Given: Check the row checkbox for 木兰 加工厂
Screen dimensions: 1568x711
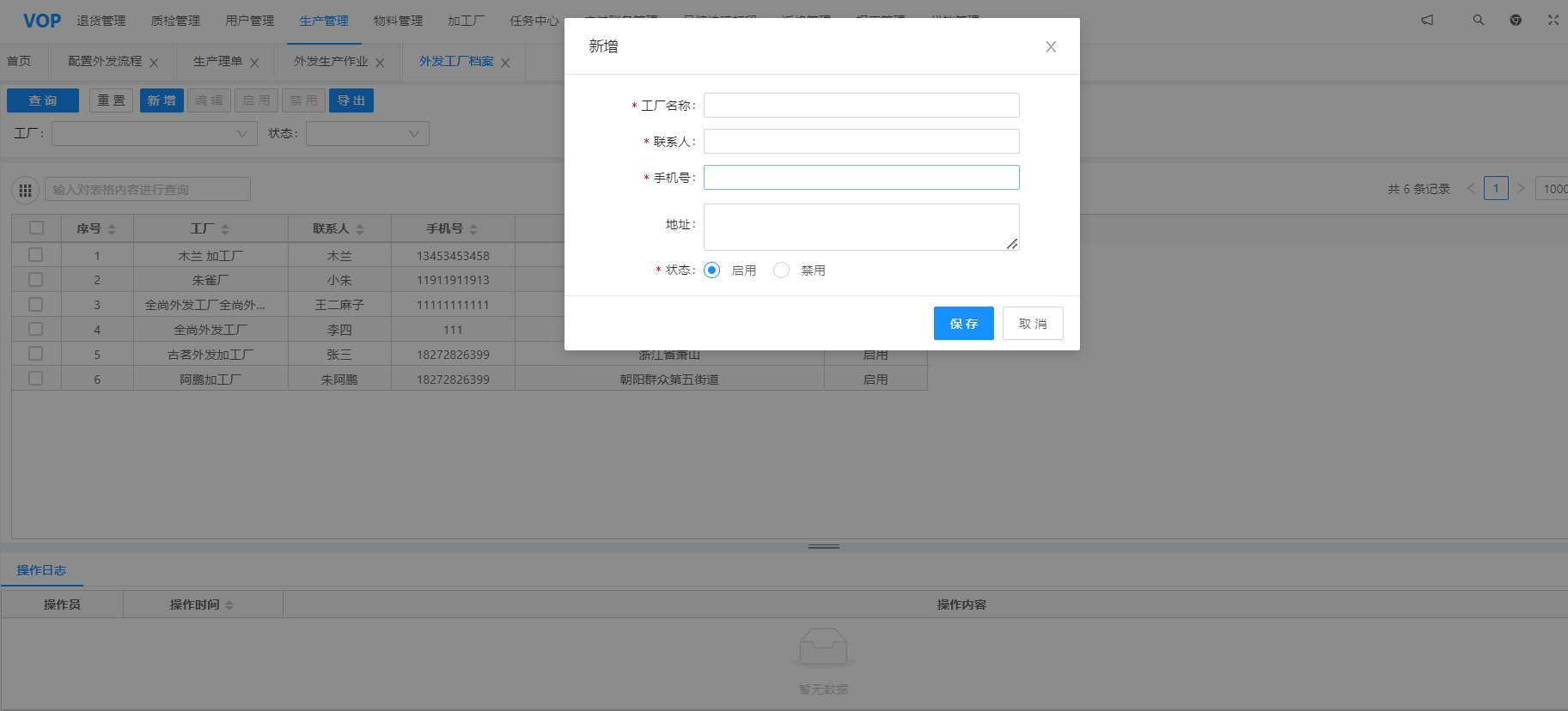Looking at the screenshot, I should 35,255.
